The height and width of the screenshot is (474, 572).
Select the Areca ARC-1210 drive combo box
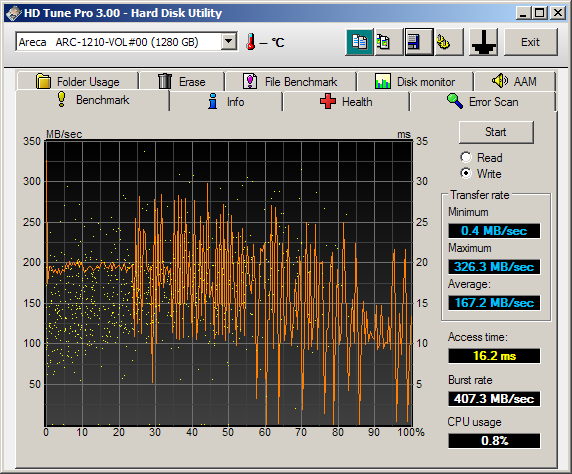127,42
